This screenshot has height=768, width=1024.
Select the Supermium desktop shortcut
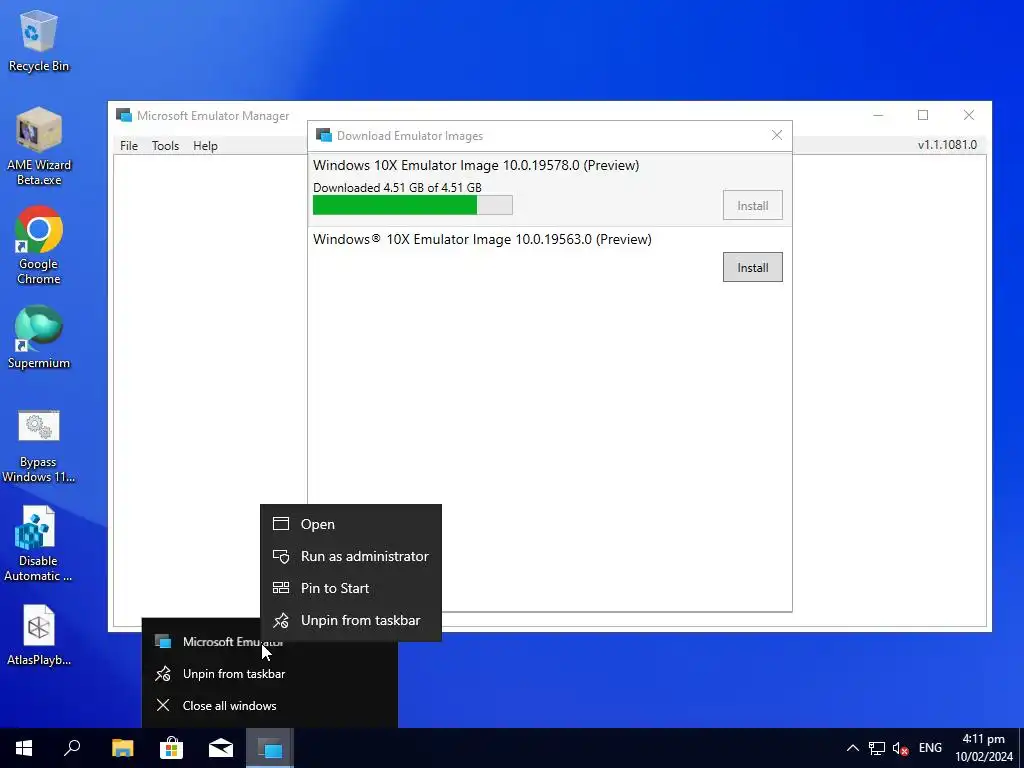[39, 338]
